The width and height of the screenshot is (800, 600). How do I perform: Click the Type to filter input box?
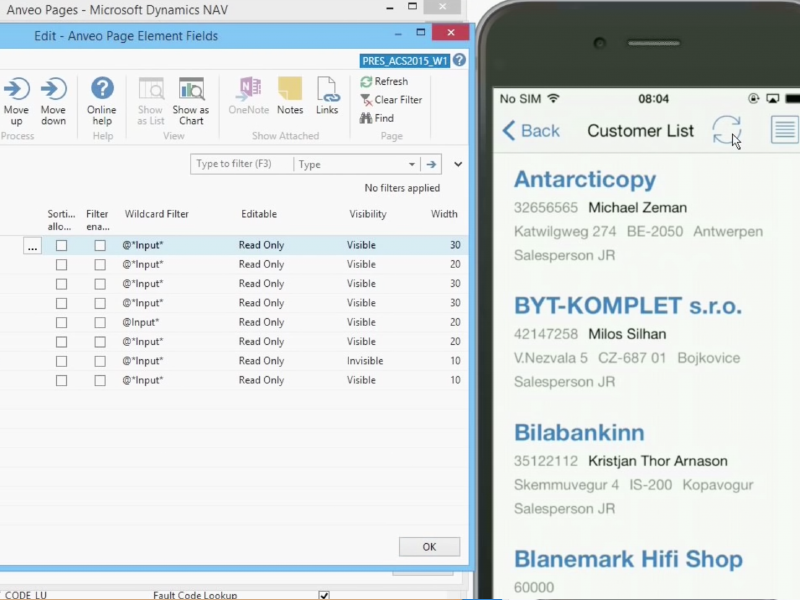point(242,164)
